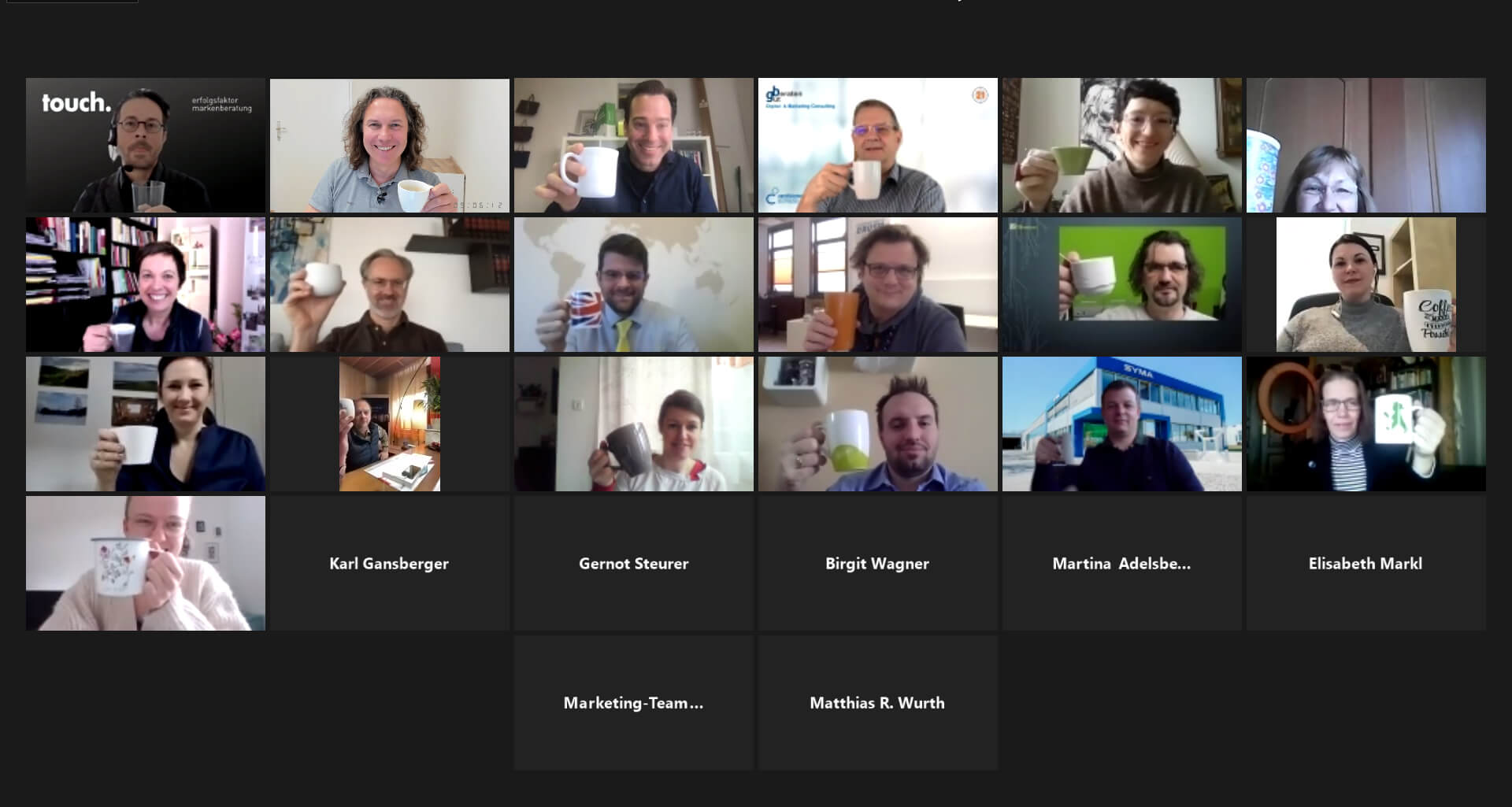Select the Matthias R. Wurth participant tile
The width and height of the screenshot is (1512, 807).
878,702
